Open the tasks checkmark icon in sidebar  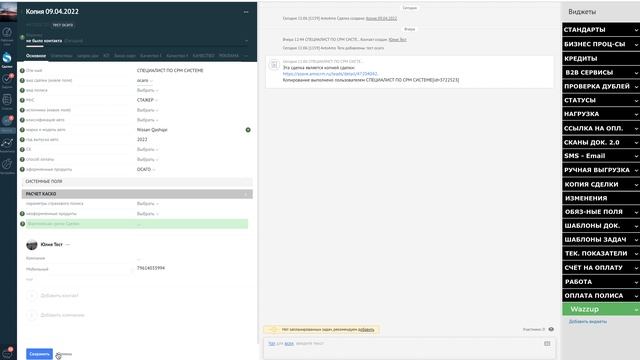[7, 80]
